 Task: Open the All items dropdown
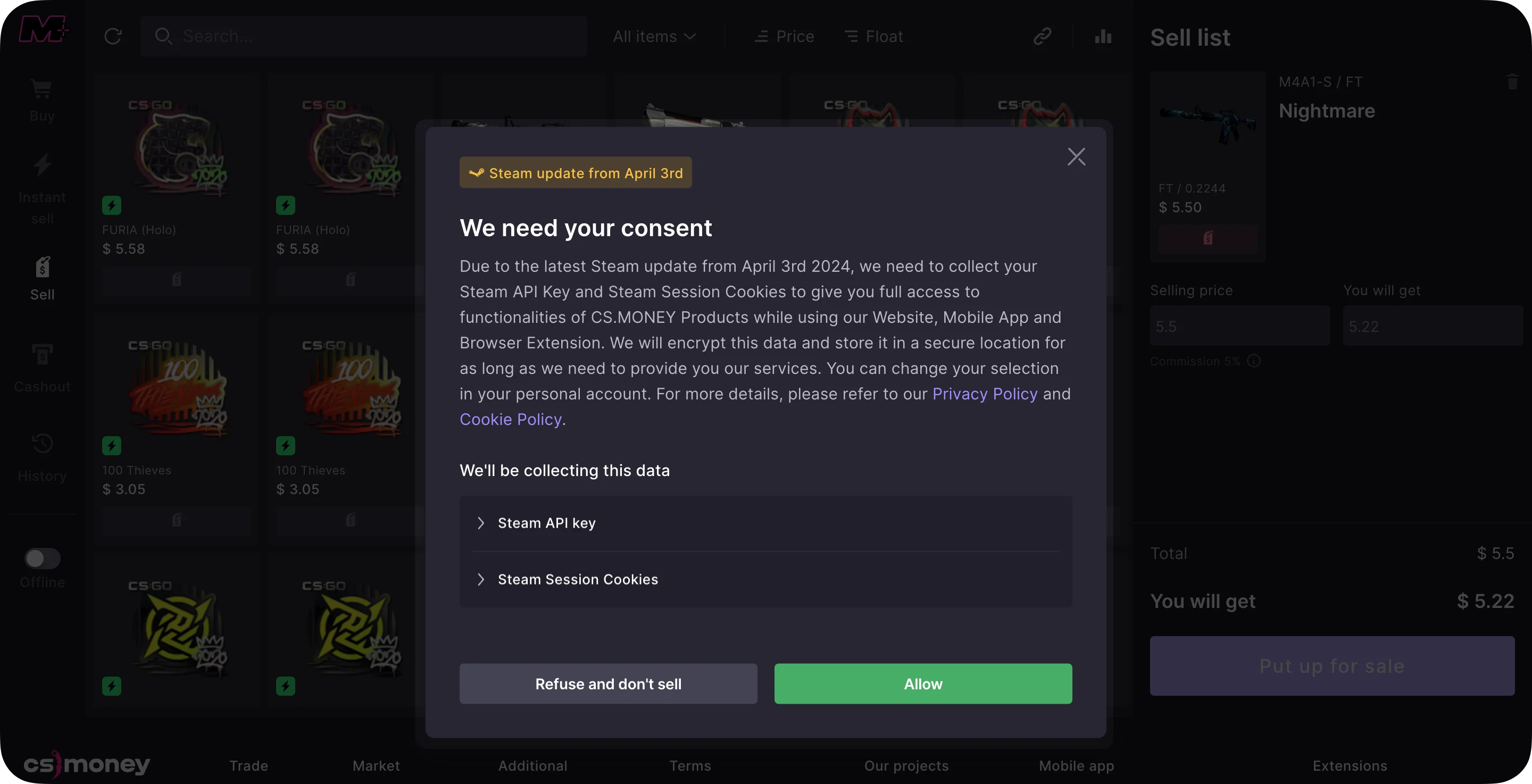click(654, 36)
